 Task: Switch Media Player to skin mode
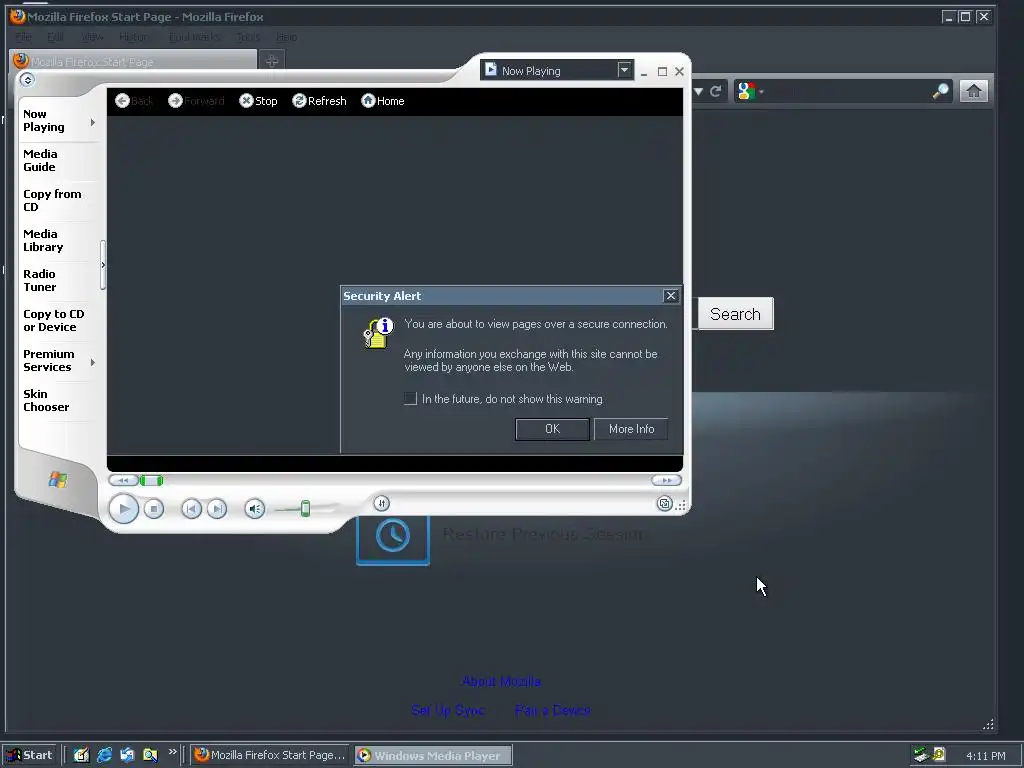tap(664, 504)
